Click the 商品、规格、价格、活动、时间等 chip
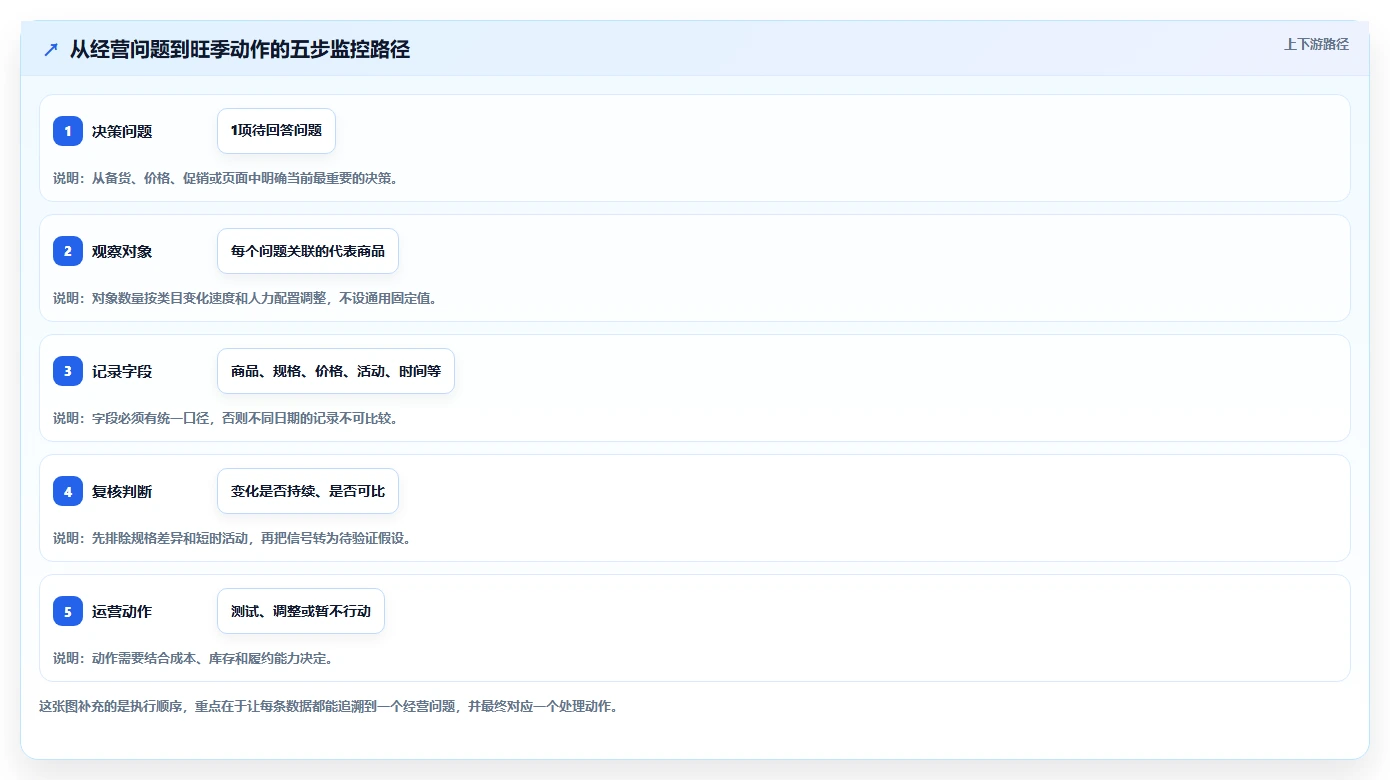1390x780 pixels. tap(336, 371)
